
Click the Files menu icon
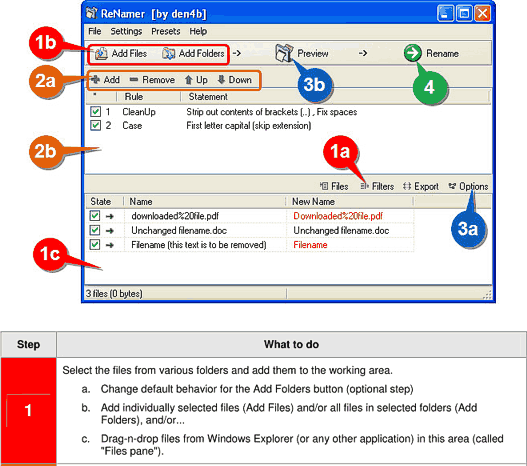point(324,186)
